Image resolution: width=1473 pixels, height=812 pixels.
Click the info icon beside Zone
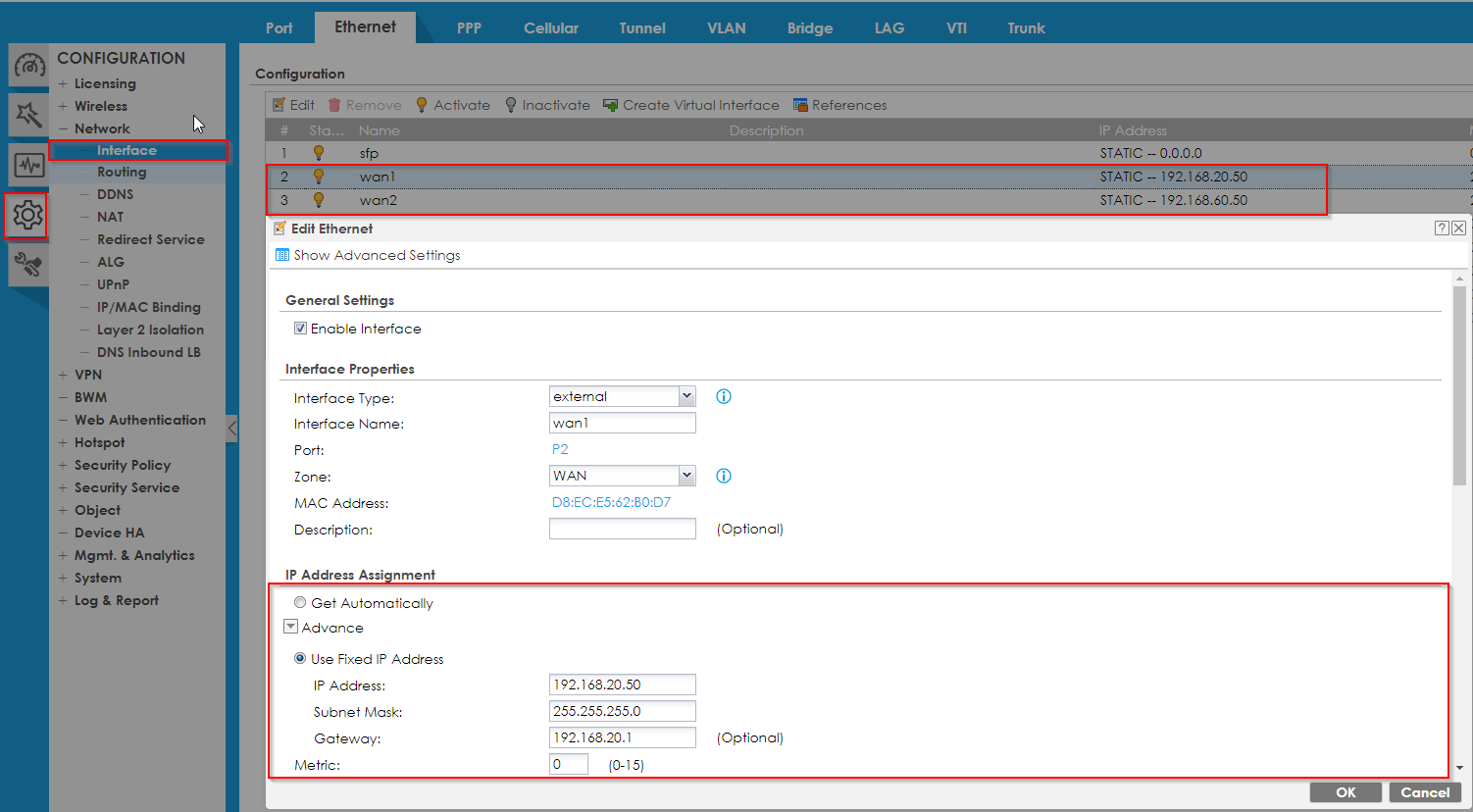[724, 477]
